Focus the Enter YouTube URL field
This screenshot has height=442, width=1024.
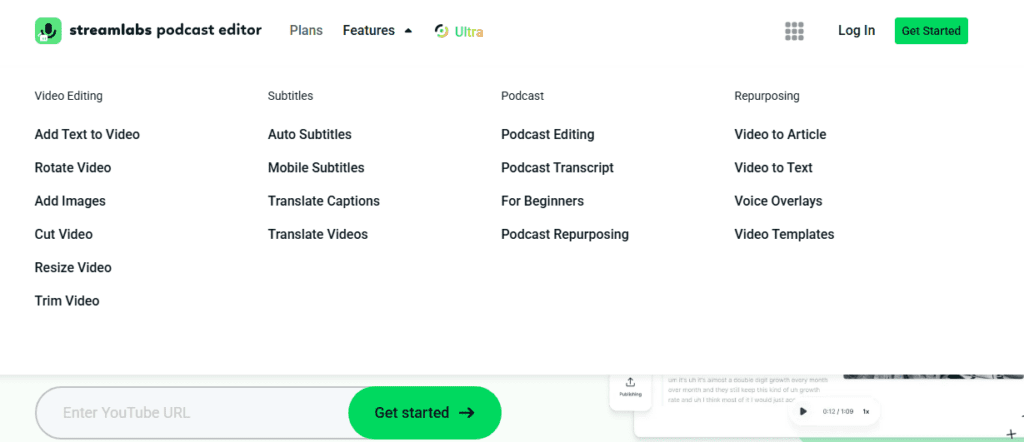pos(193,413)
